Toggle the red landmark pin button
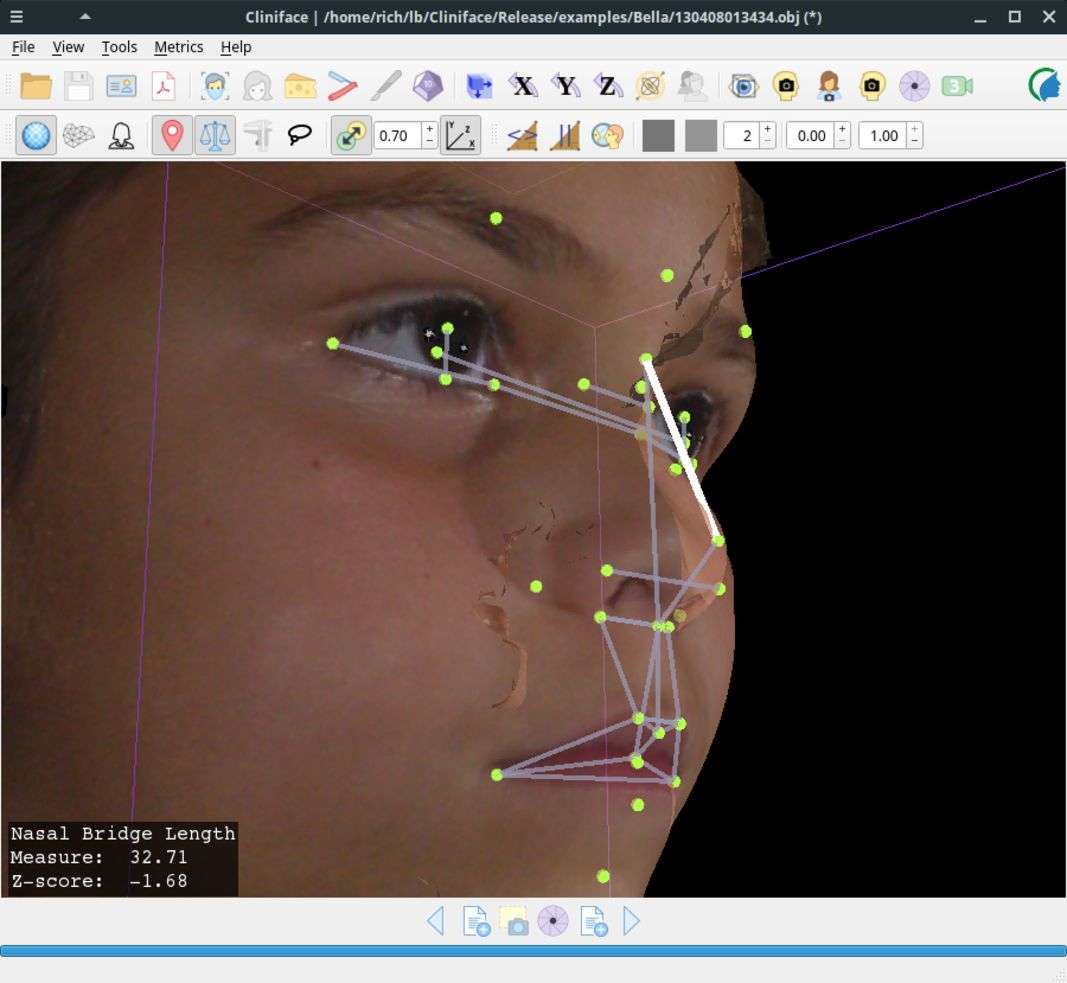 (x=172, y=135)
